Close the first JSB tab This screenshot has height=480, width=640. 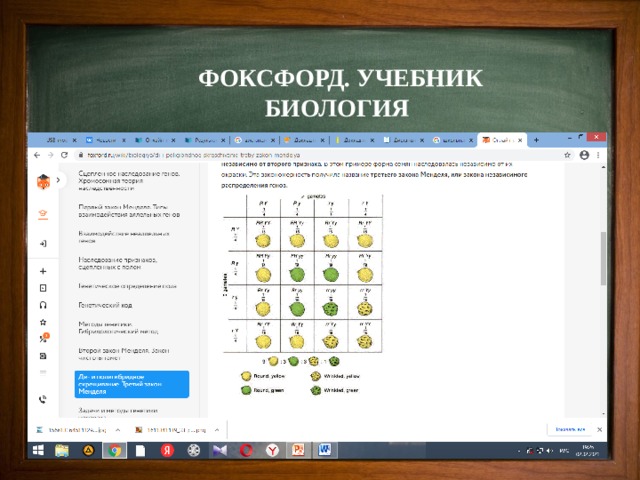(x=74, y=140)
